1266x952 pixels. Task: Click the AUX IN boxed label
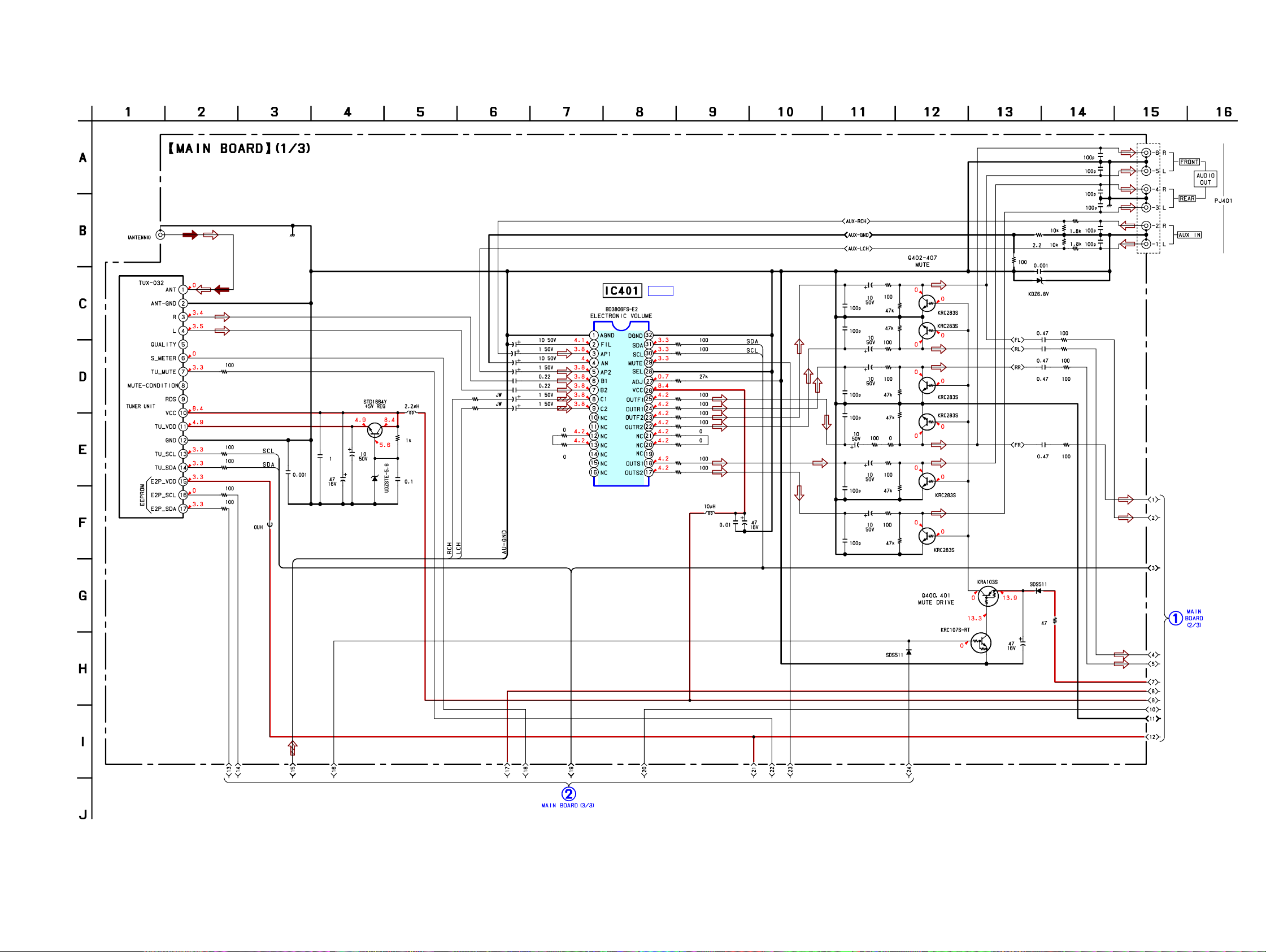(1189, 234)
